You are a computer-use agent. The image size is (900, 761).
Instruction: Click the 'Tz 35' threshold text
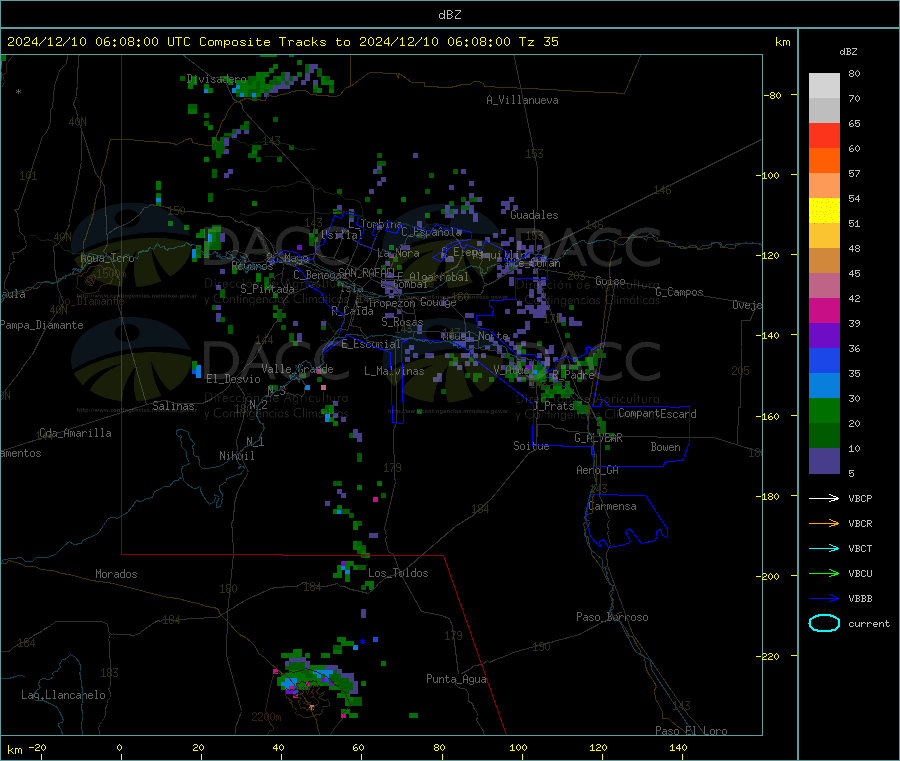pyautogui.click(x=539, y=42)
